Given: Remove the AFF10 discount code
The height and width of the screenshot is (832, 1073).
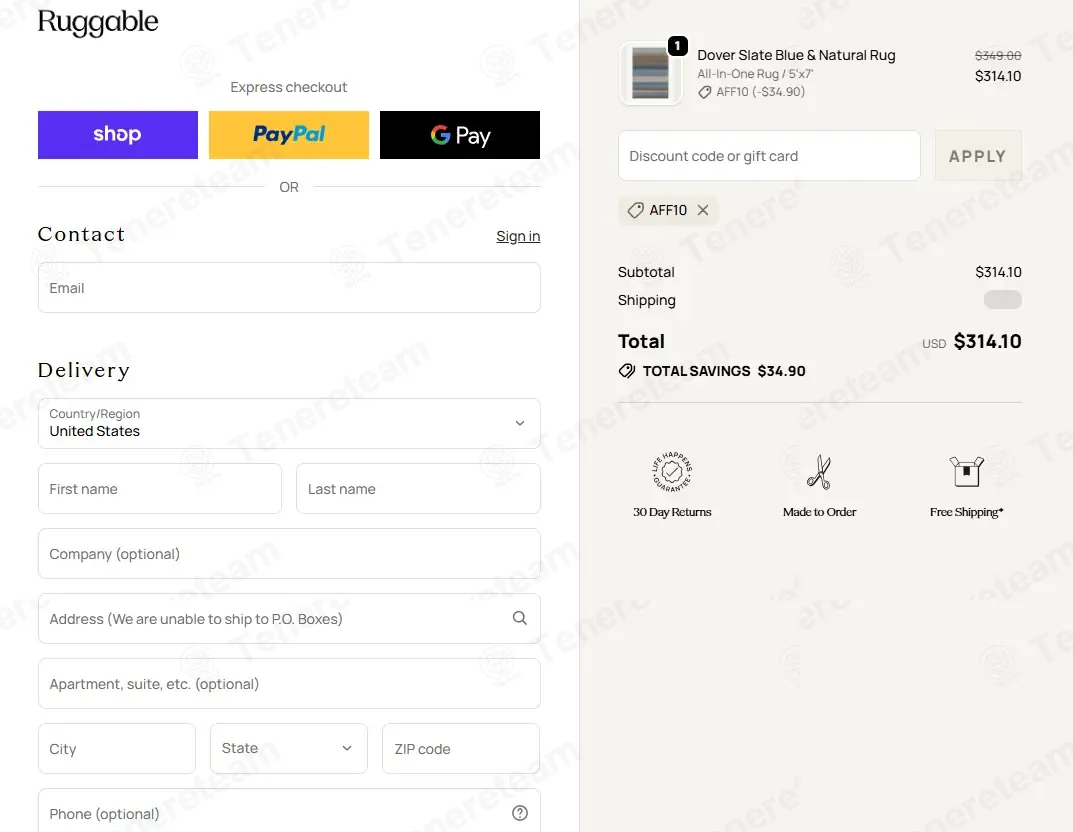Looking at the screenshot, I should click(703, 210).
